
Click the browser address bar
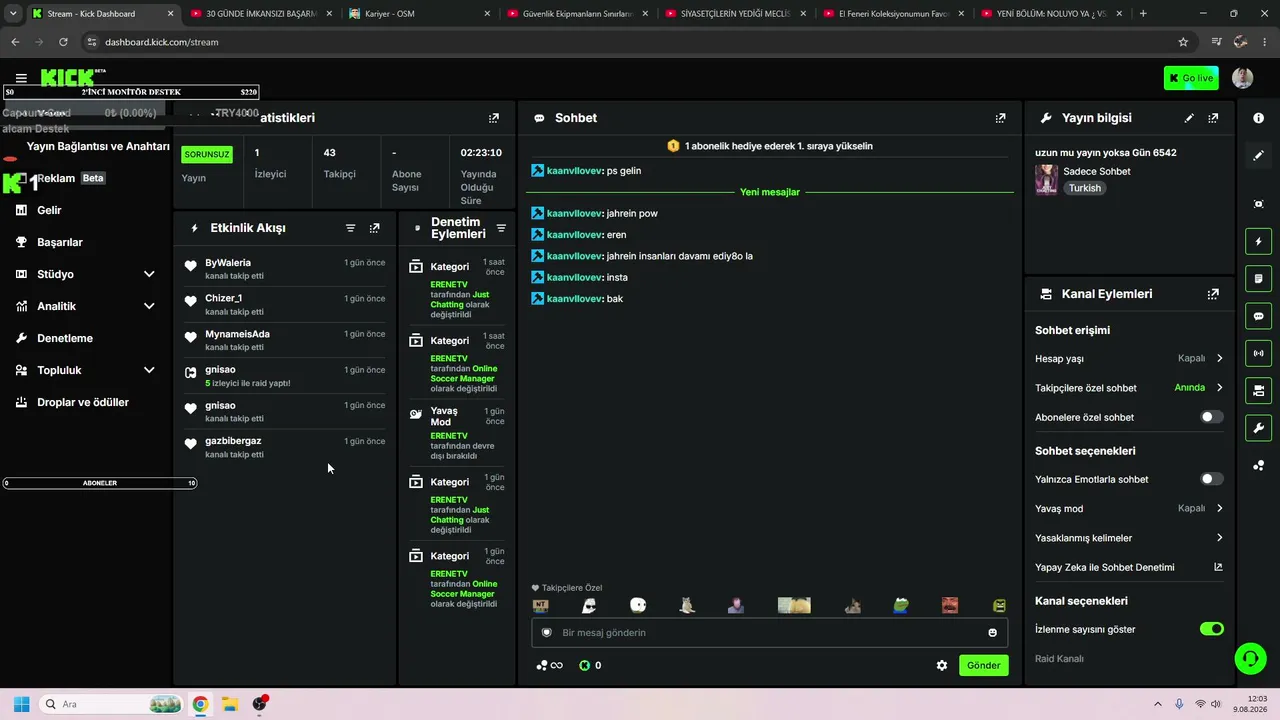click(630, 42)
